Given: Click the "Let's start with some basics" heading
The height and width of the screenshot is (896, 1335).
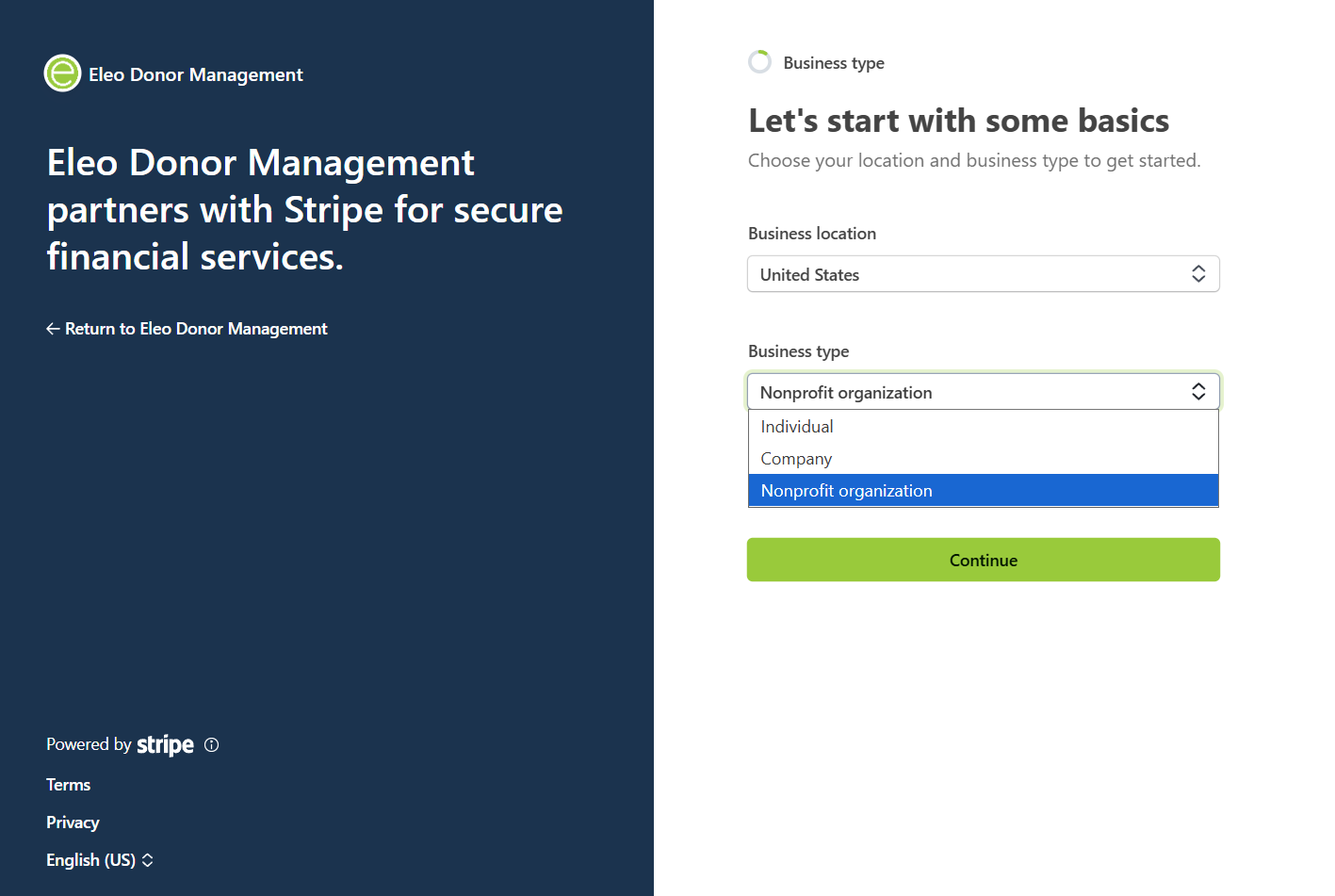Looking at the screenshot, I should 958,121.
